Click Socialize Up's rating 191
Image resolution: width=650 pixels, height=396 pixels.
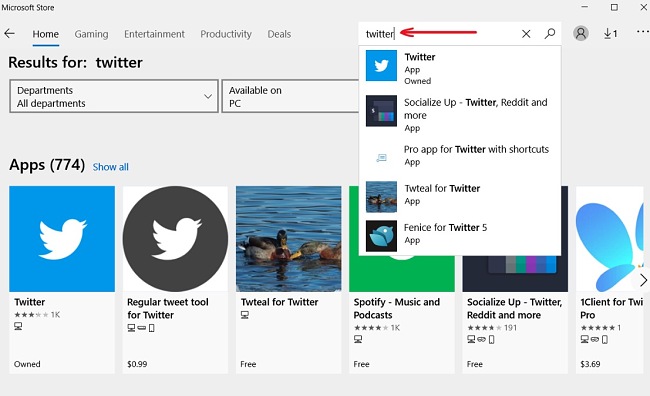[492, 328]
